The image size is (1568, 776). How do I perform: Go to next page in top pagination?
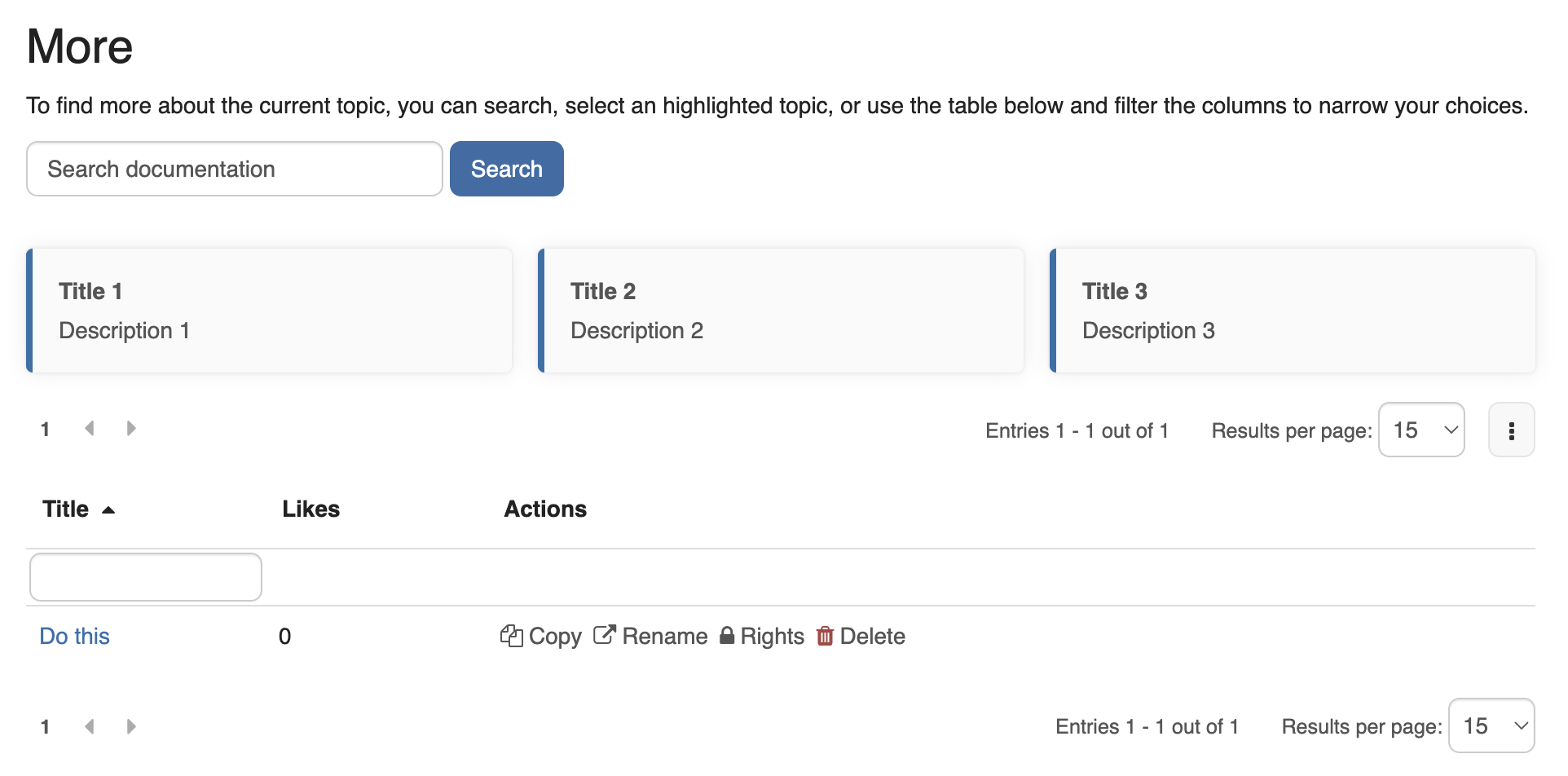pos(131,429)
